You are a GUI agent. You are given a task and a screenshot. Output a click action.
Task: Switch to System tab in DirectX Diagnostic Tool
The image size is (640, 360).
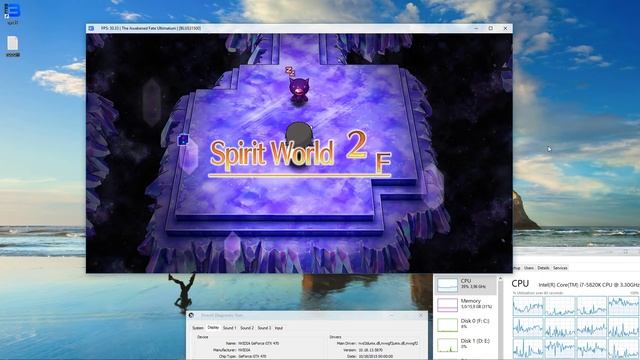pyautogui.click(x=198, y=328)
